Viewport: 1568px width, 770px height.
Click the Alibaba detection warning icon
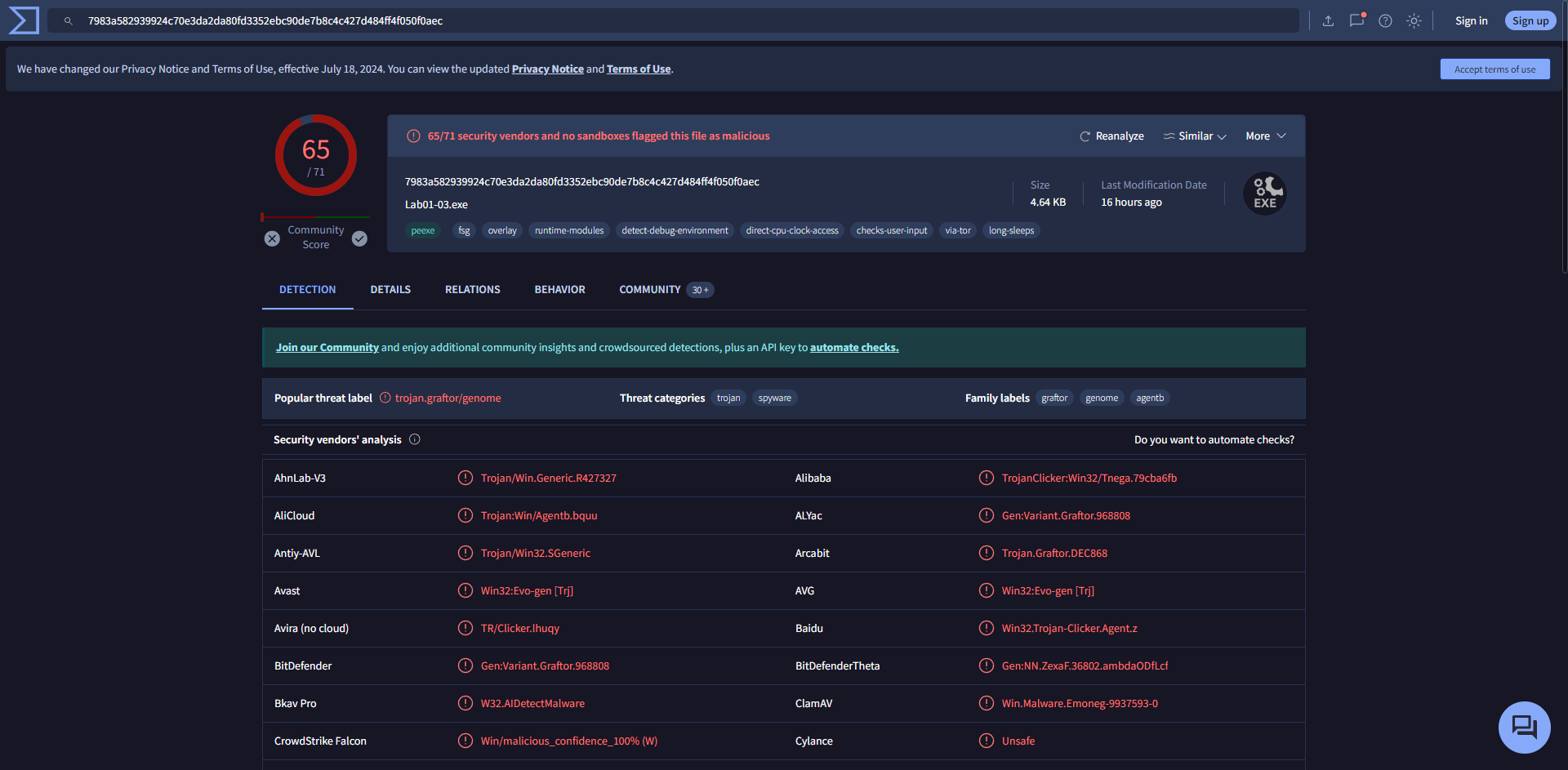pos(987,478)
